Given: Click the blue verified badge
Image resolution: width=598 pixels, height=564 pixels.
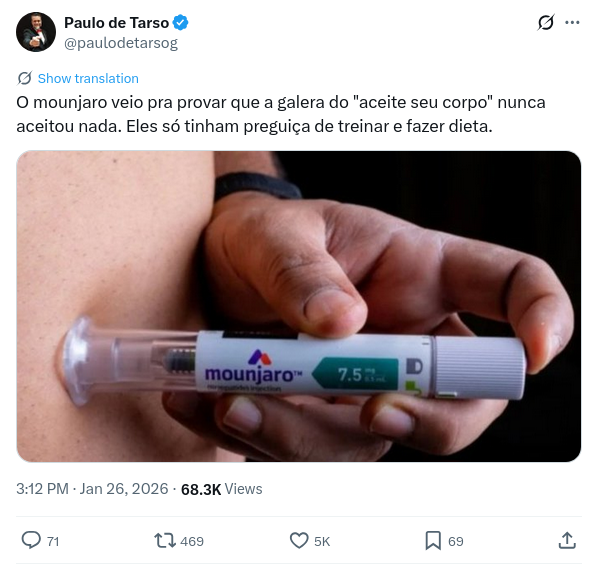Looking at the screenshot, I should pos(180,22).
